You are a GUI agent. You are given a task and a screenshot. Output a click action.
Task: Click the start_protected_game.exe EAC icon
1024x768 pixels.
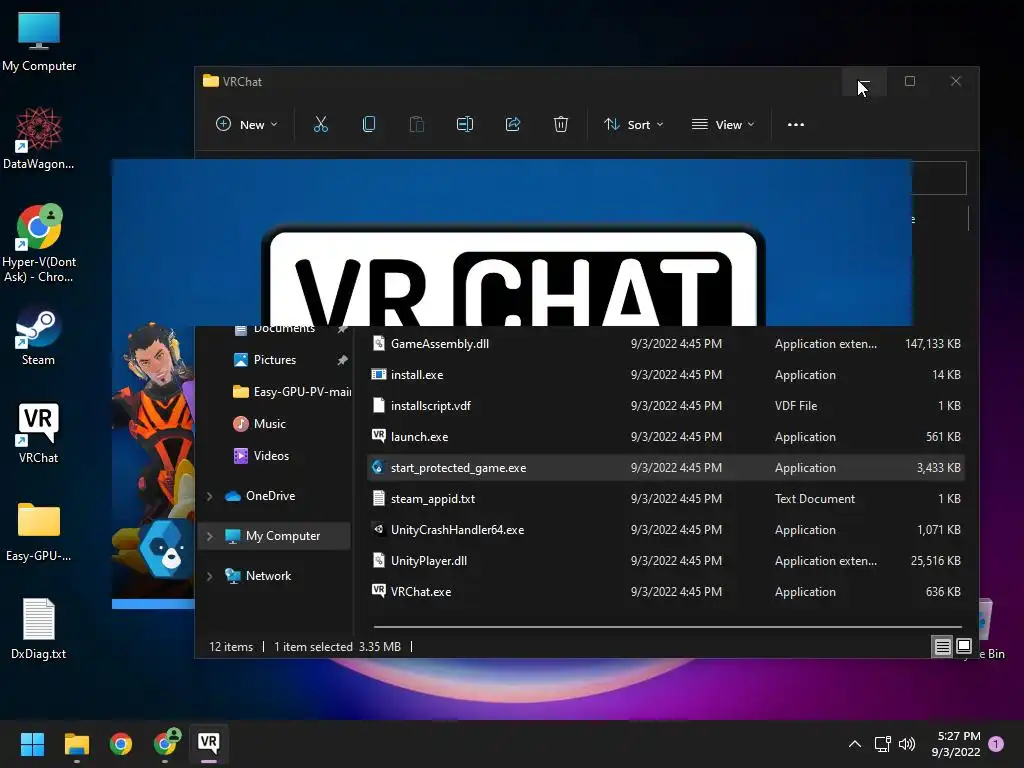coord(378,467)
